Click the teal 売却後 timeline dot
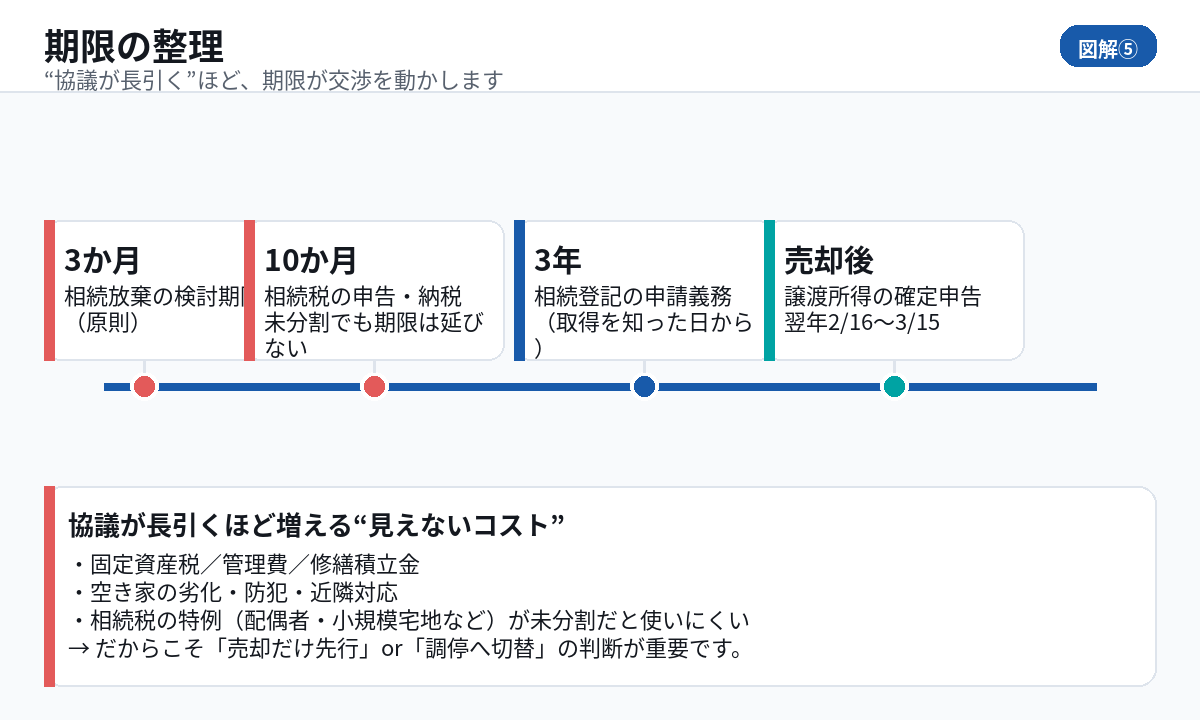This screenshot has width=1200, height=720. [894, 387]
